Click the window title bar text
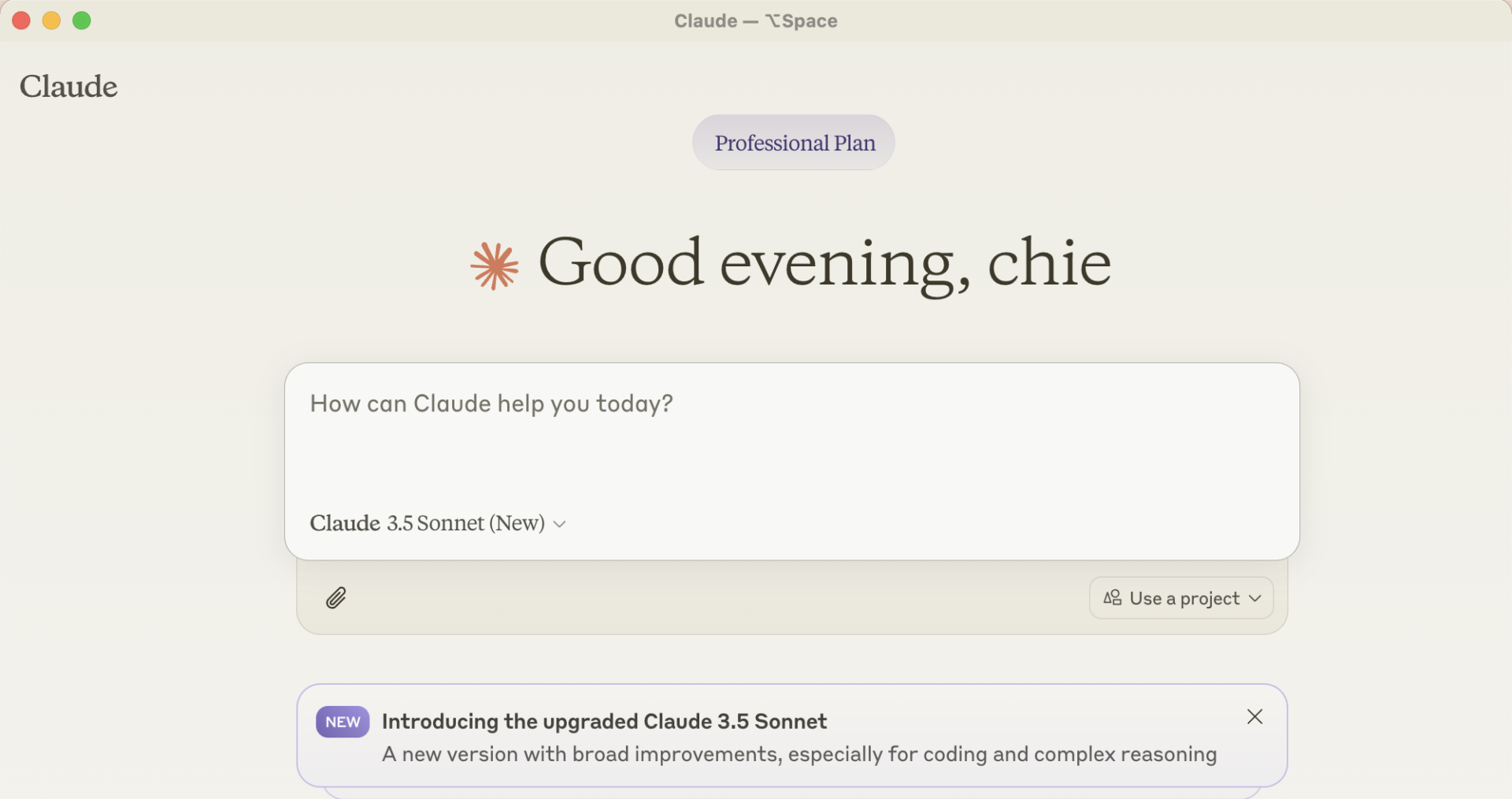 755,20
